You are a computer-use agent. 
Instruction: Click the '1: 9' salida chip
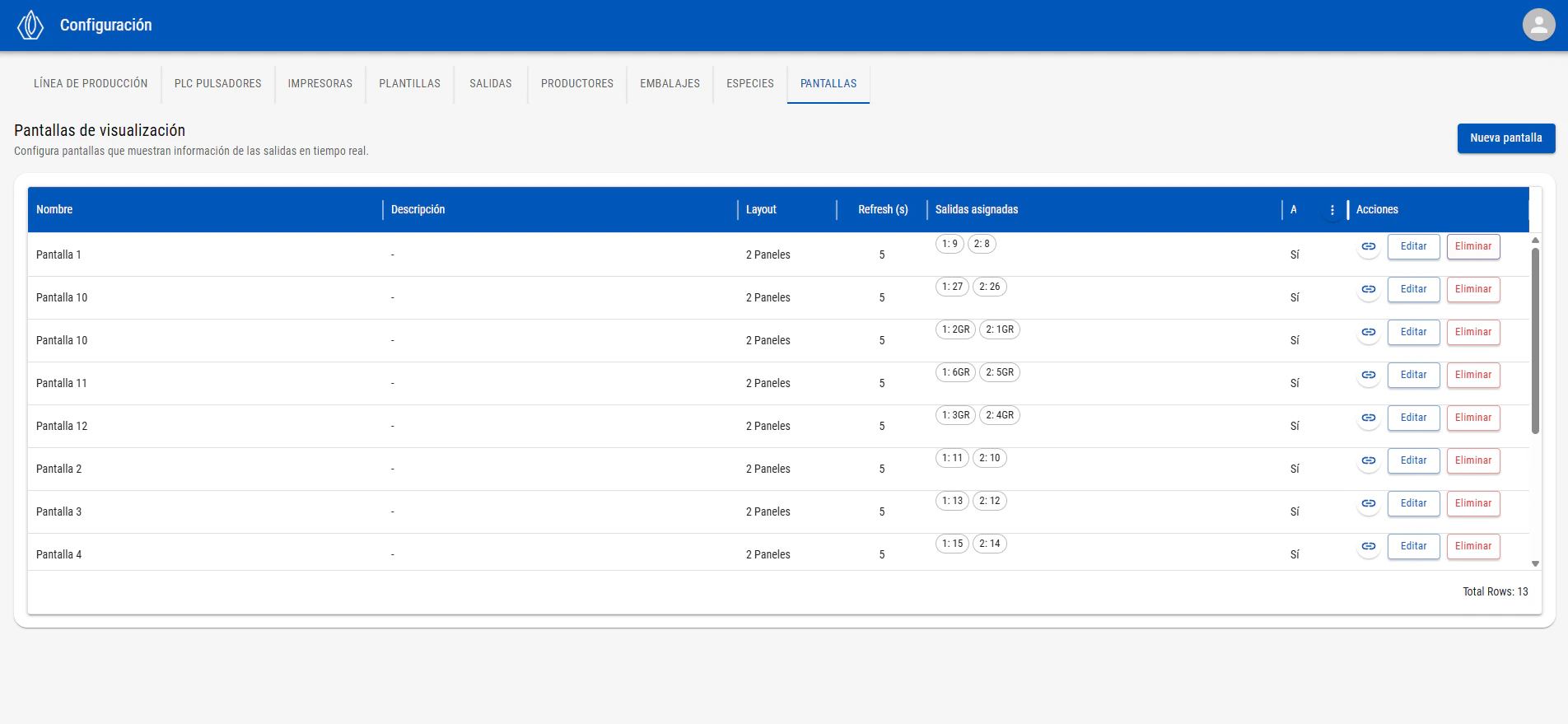pyautogui.click(x=950, y=244)
